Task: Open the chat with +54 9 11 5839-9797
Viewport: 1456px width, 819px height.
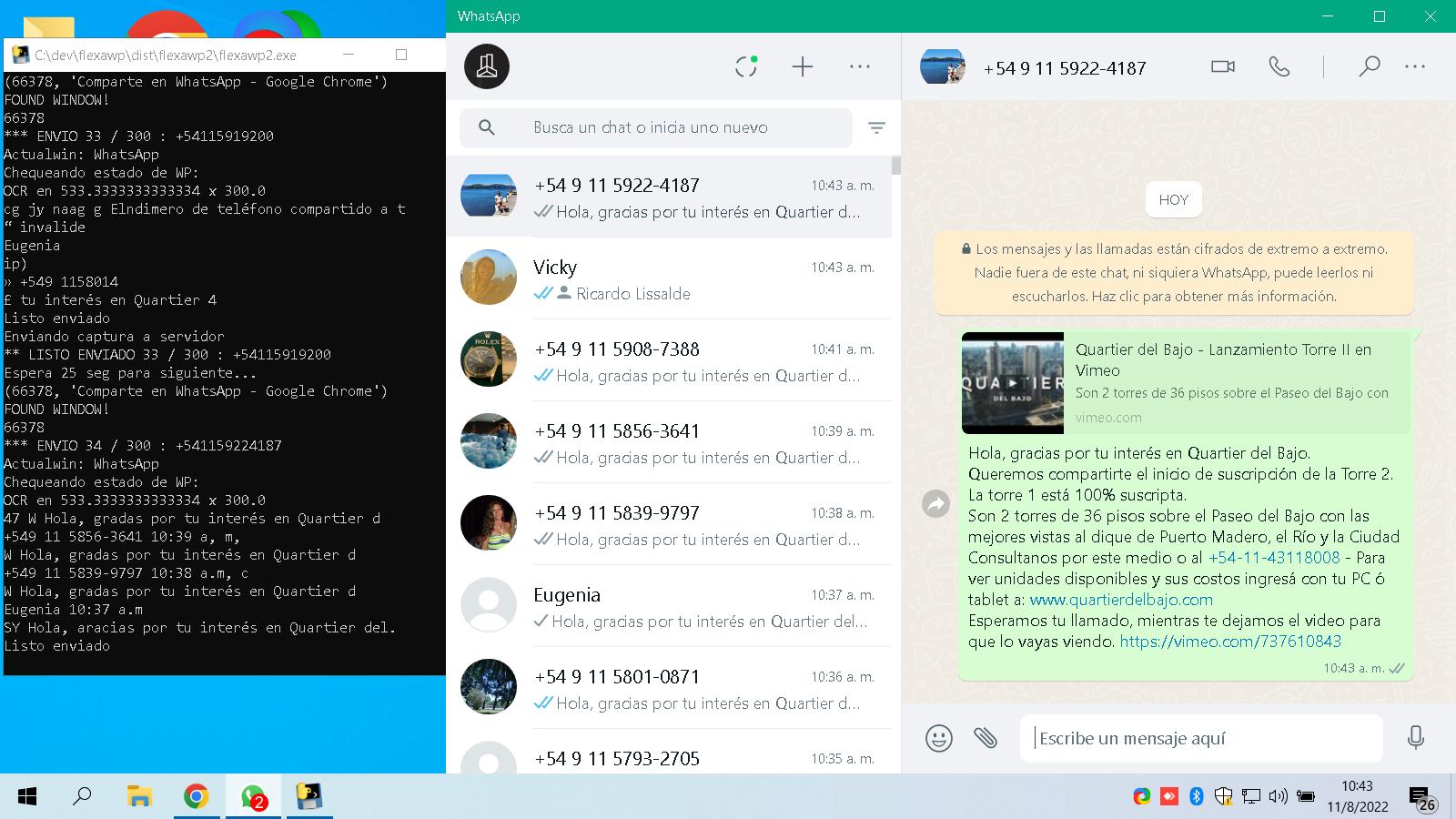Action: [x=669, y=524]
